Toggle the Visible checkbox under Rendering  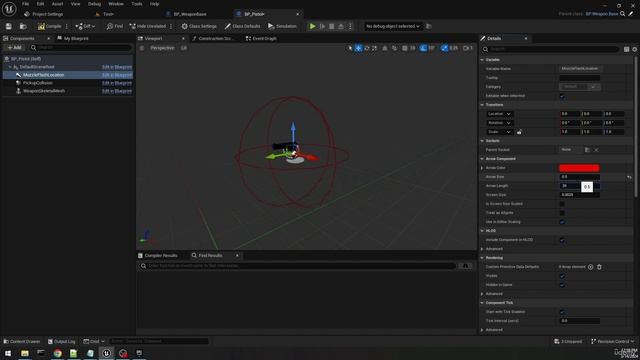coord(562,276)
